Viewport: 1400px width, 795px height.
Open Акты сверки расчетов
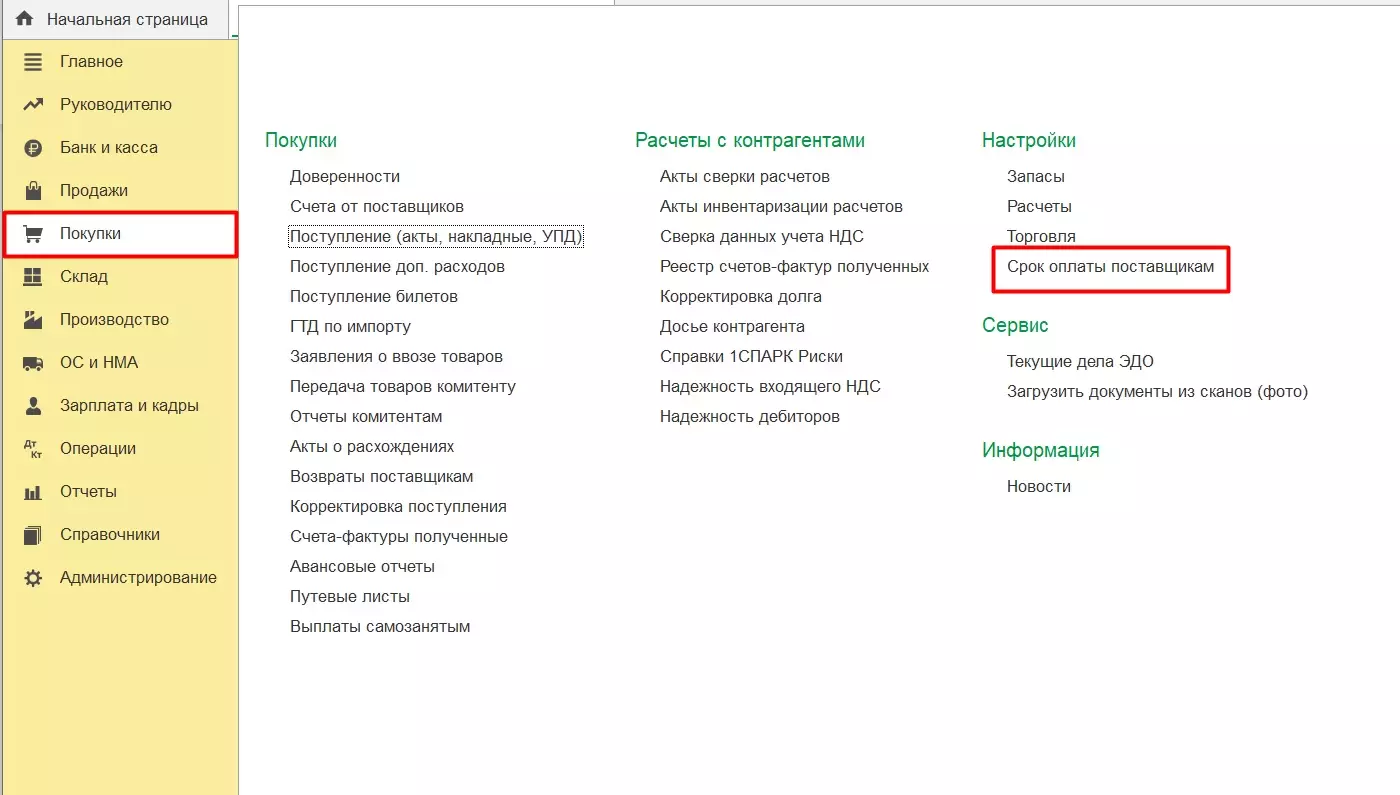click(x=744, y=177)
